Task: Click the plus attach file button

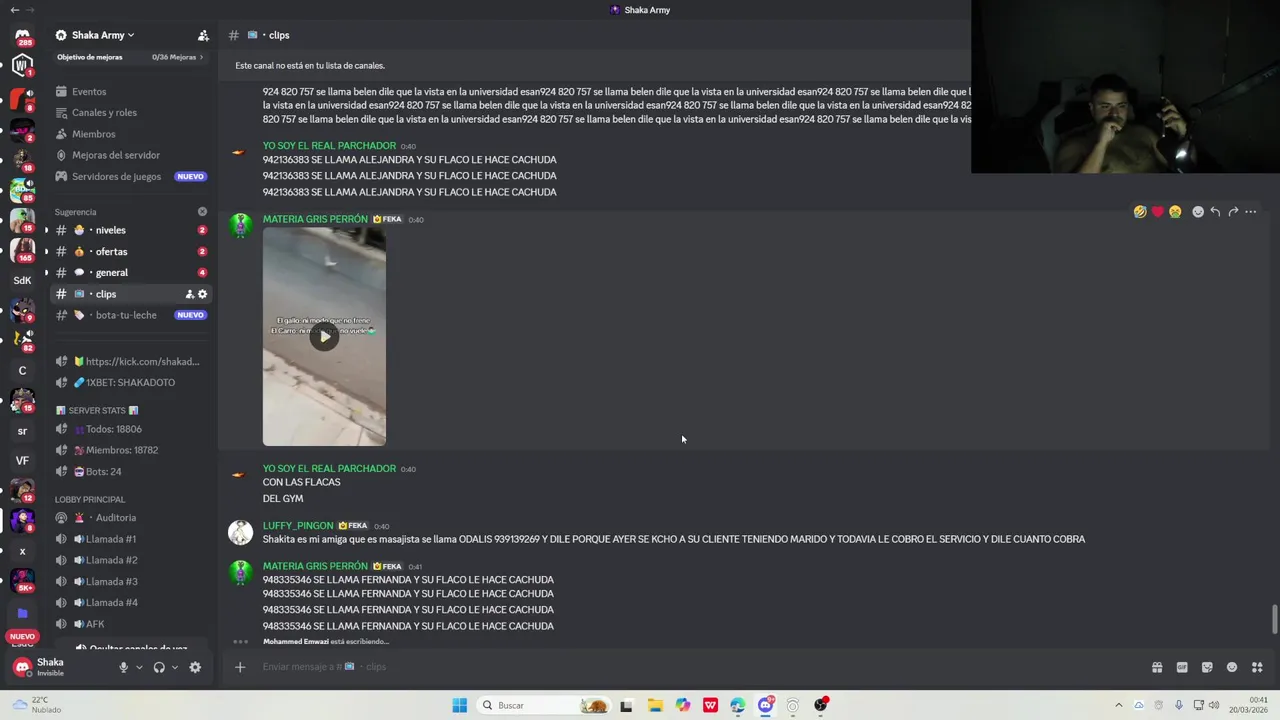Action: pos(240,667)
